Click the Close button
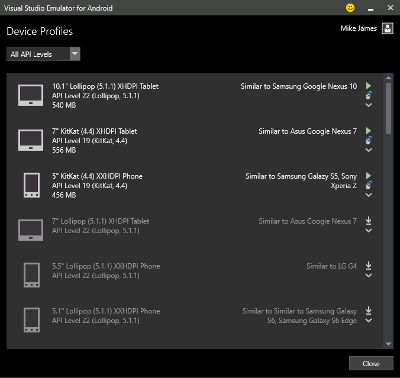The width and height of the screenshot is (400, 378). (x=371, y=363)
